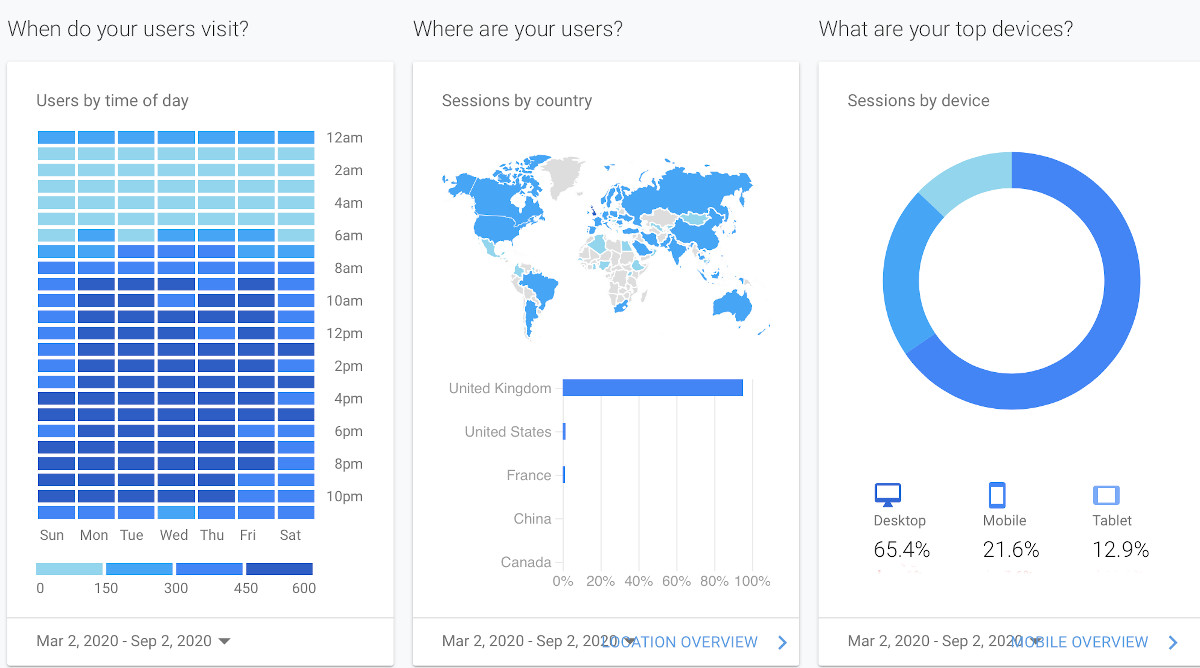Click the Desktop 65.4% value

(x=900, y=550)
